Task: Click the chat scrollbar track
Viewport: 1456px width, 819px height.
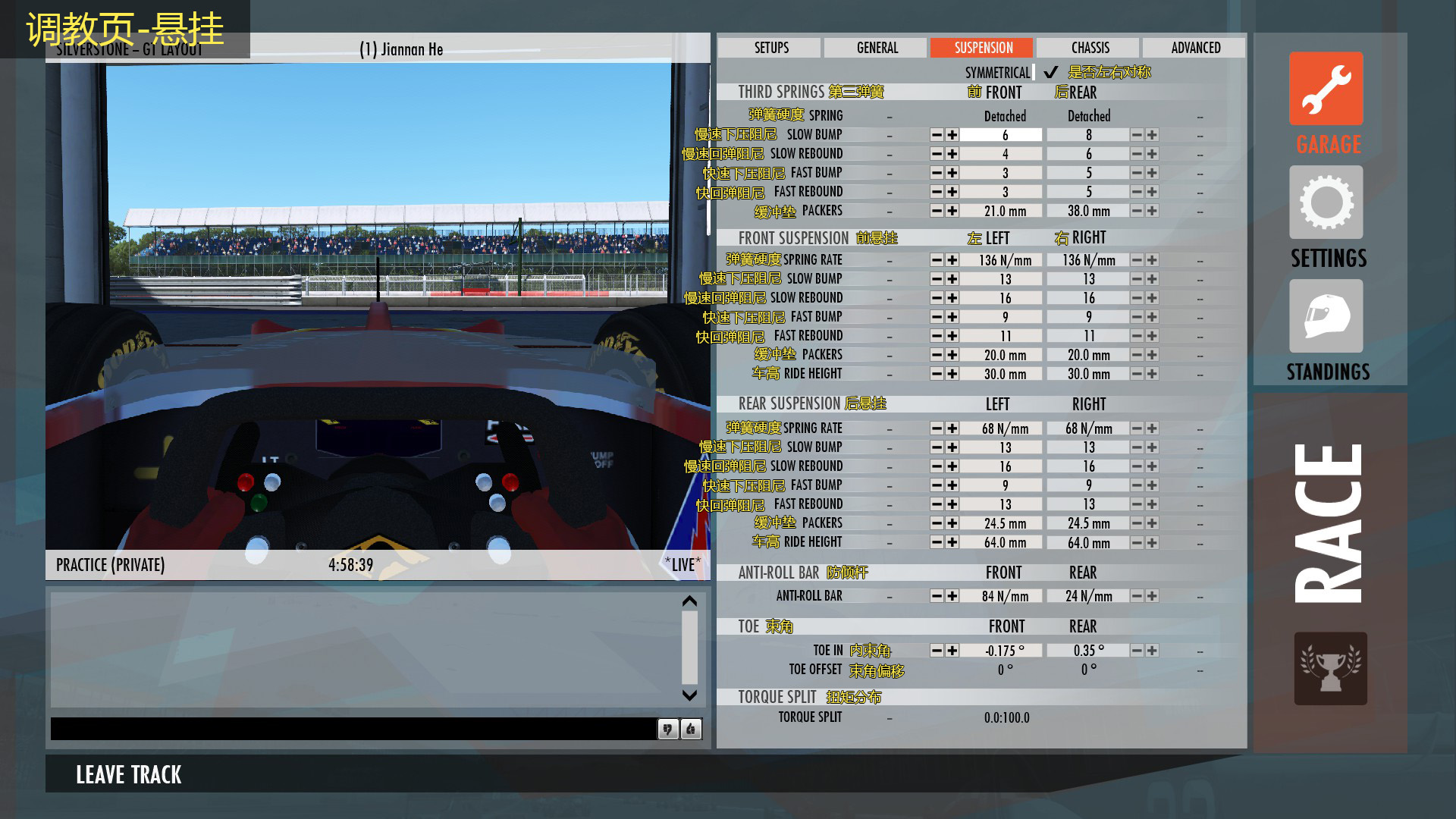Action: 689,647
